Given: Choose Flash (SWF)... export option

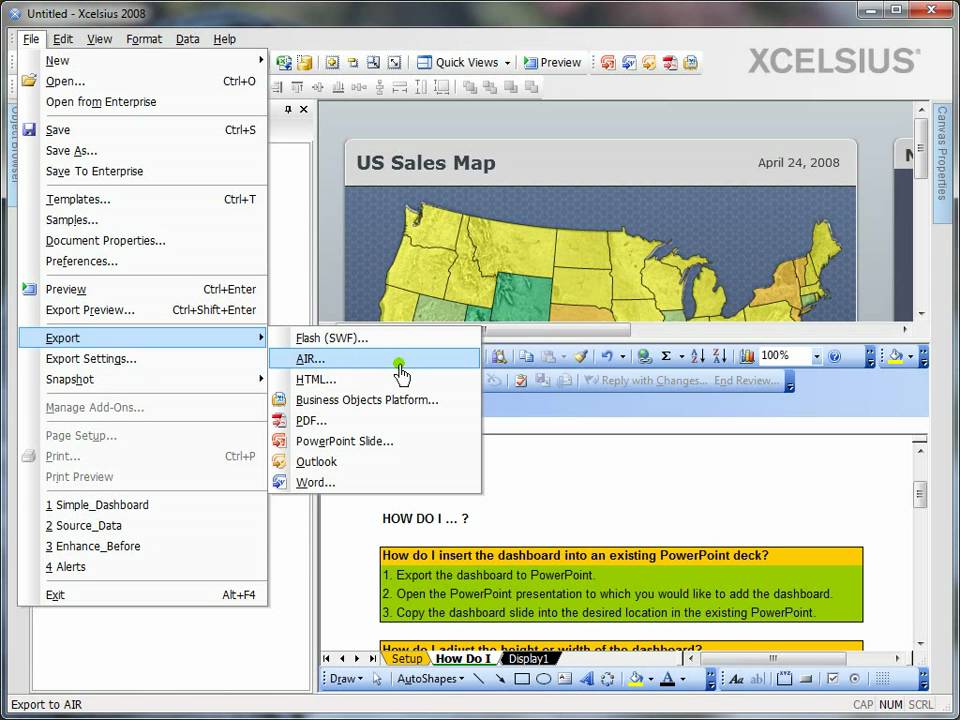Looking at the screenshot, I should (x=375, y=338).
